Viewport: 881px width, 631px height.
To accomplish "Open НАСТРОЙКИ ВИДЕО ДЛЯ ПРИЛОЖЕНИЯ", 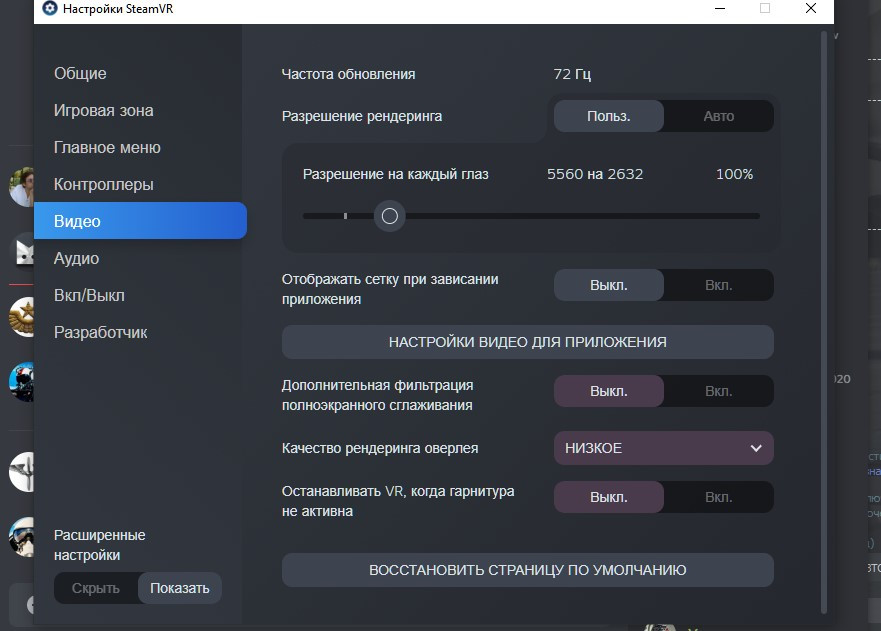I will [x=528, y=342].
